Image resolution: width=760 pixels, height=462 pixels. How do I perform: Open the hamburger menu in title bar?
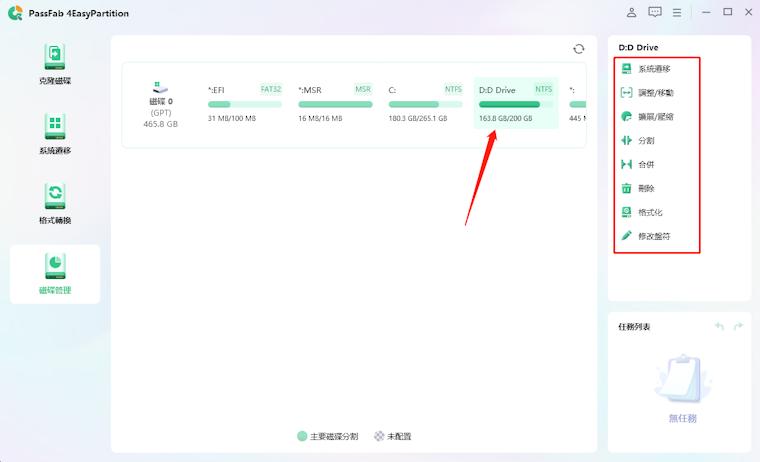(677, 13)
